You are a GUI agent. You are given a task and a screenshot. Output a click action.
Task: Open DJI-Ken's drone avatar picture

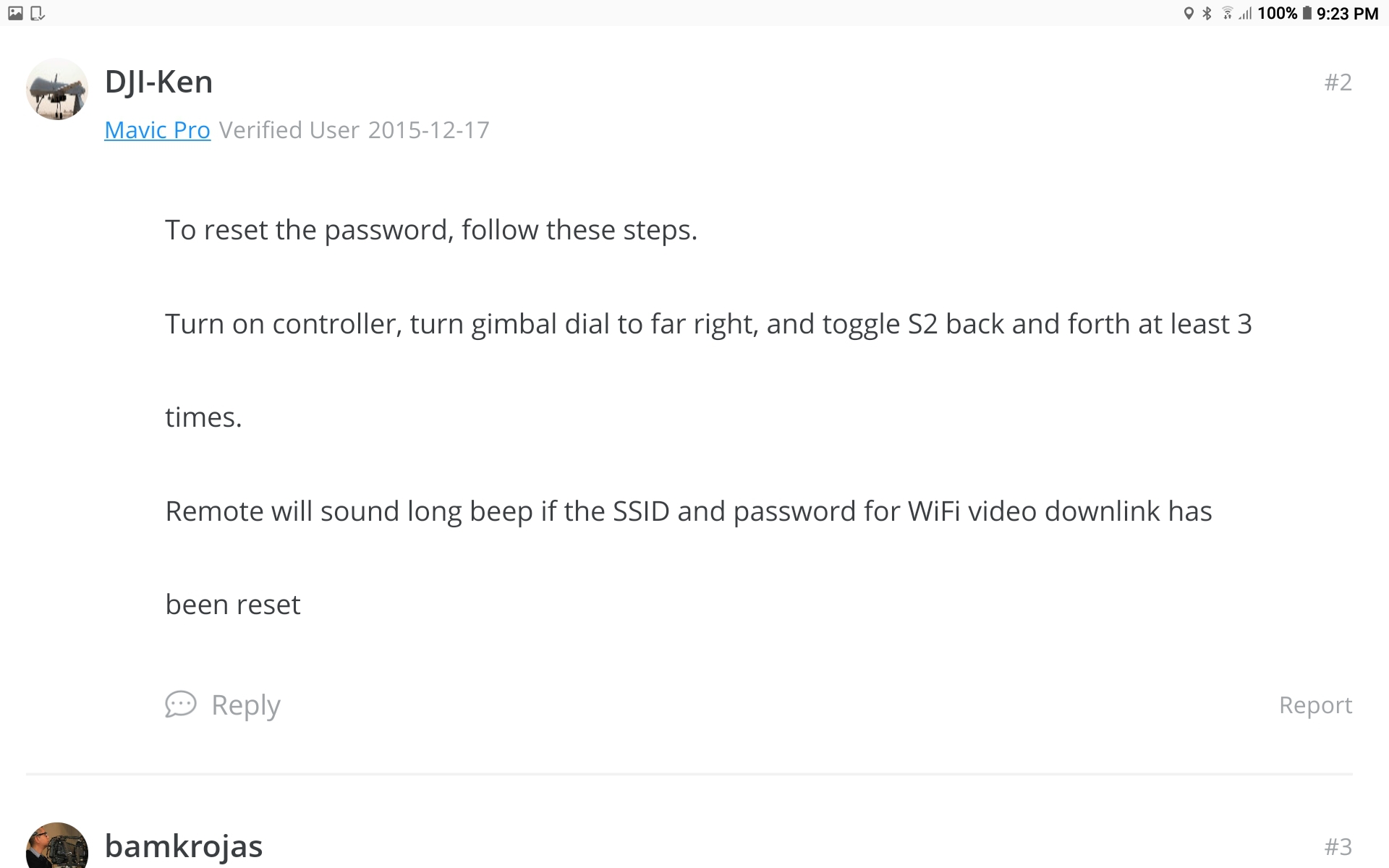pyautogui.click(x=57, y=89)
